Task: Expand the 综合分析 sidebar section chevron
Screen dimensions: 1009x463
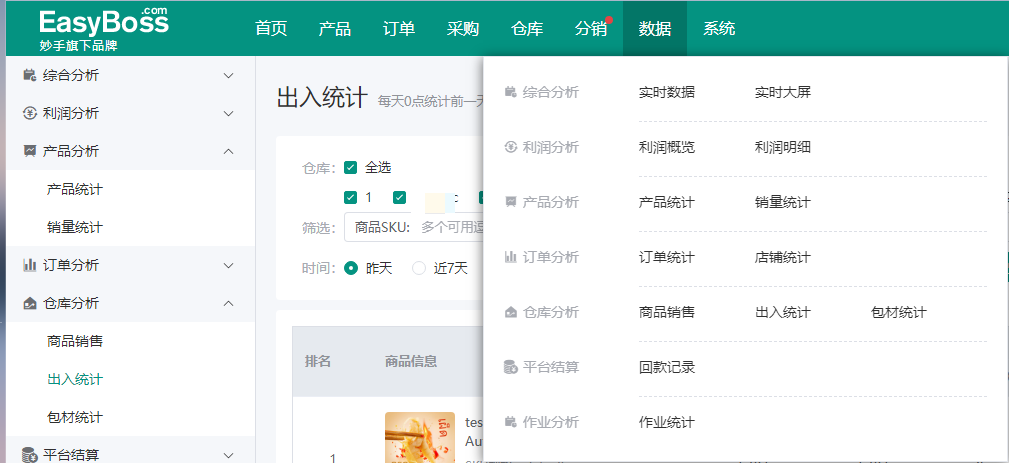Action: point(228,75)
